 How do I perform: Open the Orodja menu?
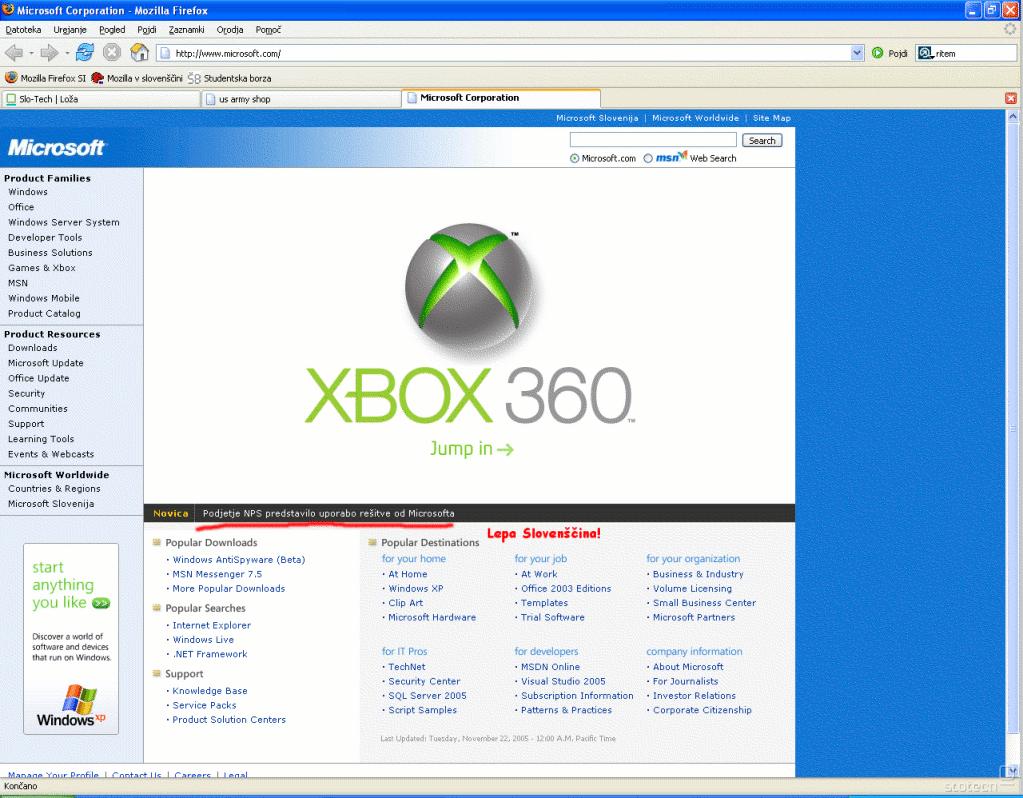click(230, 29)
